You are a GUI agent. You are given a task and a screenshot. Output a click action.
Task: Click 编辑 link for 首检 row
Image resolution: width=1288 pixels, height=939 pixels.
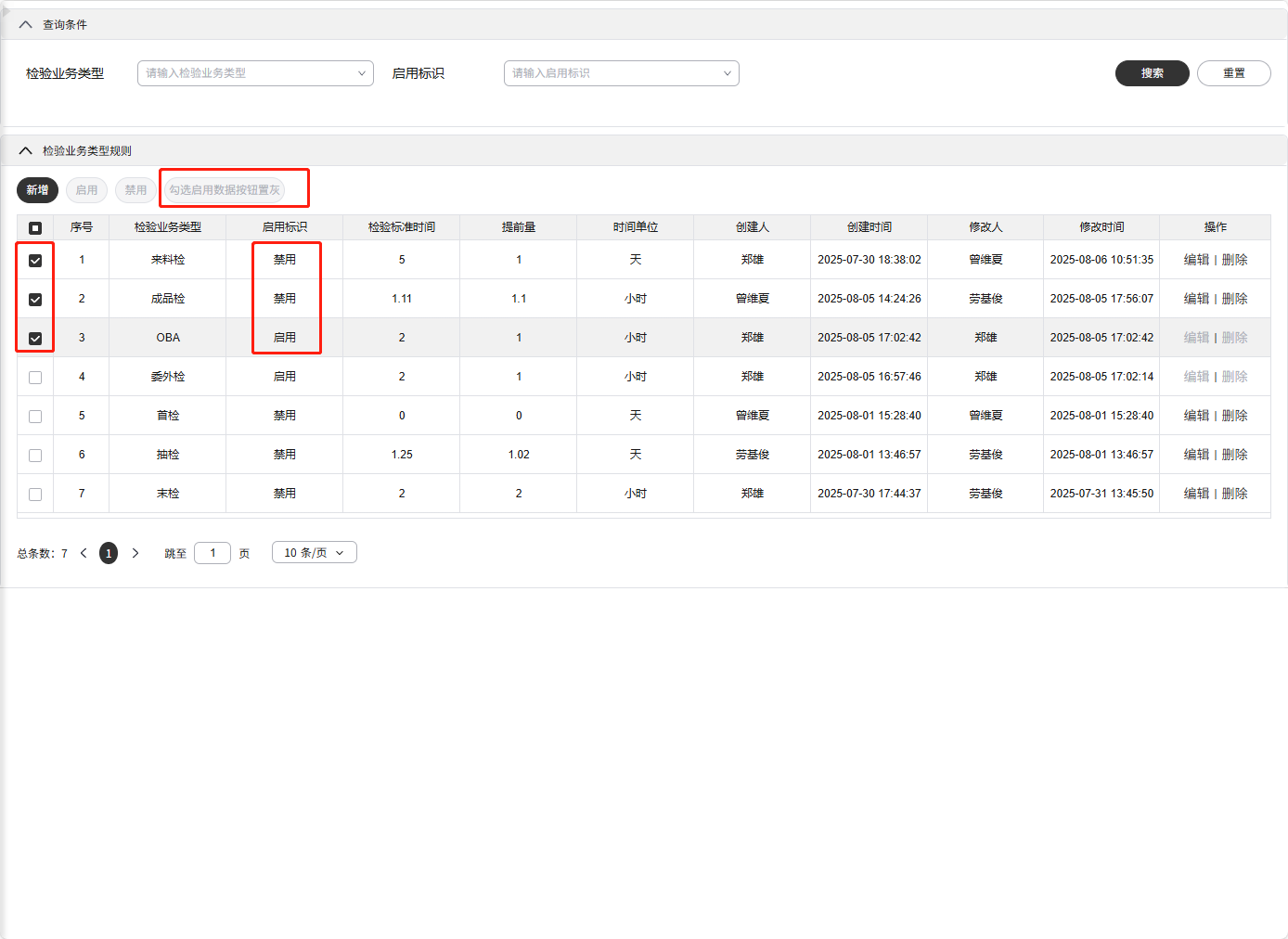pos(1196,416)
